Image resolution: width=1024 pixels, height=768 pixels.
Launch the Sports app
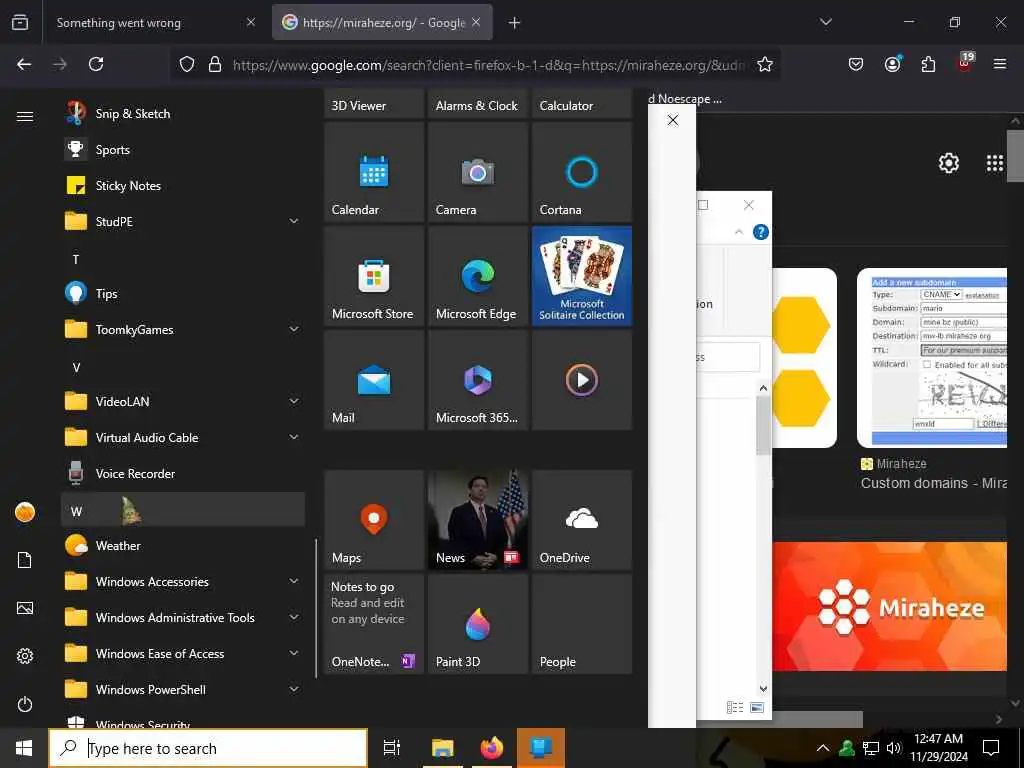[183, 150]
